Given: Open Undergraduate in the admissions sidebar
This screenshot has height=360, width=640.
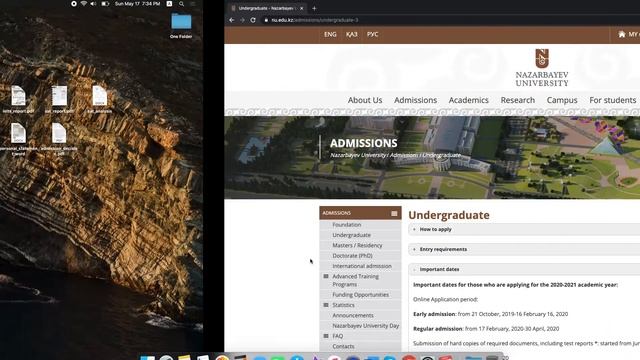Looking at the screenshot, I should point(351,235).
